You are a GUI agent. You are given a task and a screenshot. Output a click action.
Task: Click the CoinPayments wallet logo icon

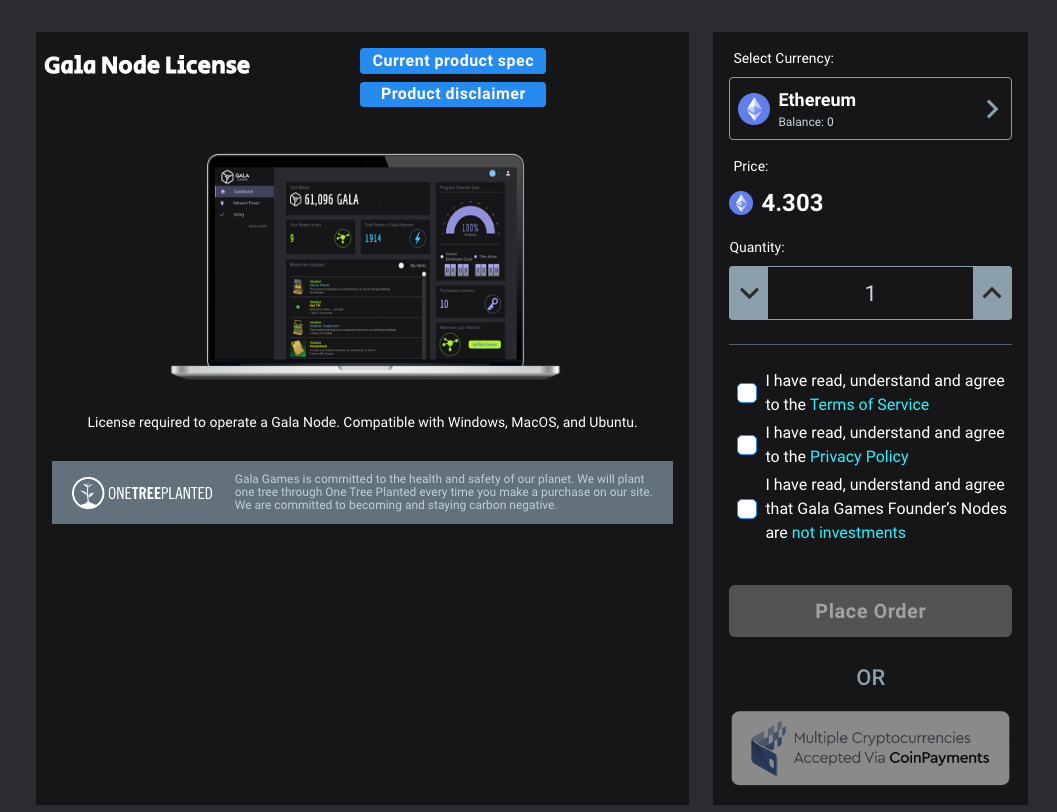point(768,748)
